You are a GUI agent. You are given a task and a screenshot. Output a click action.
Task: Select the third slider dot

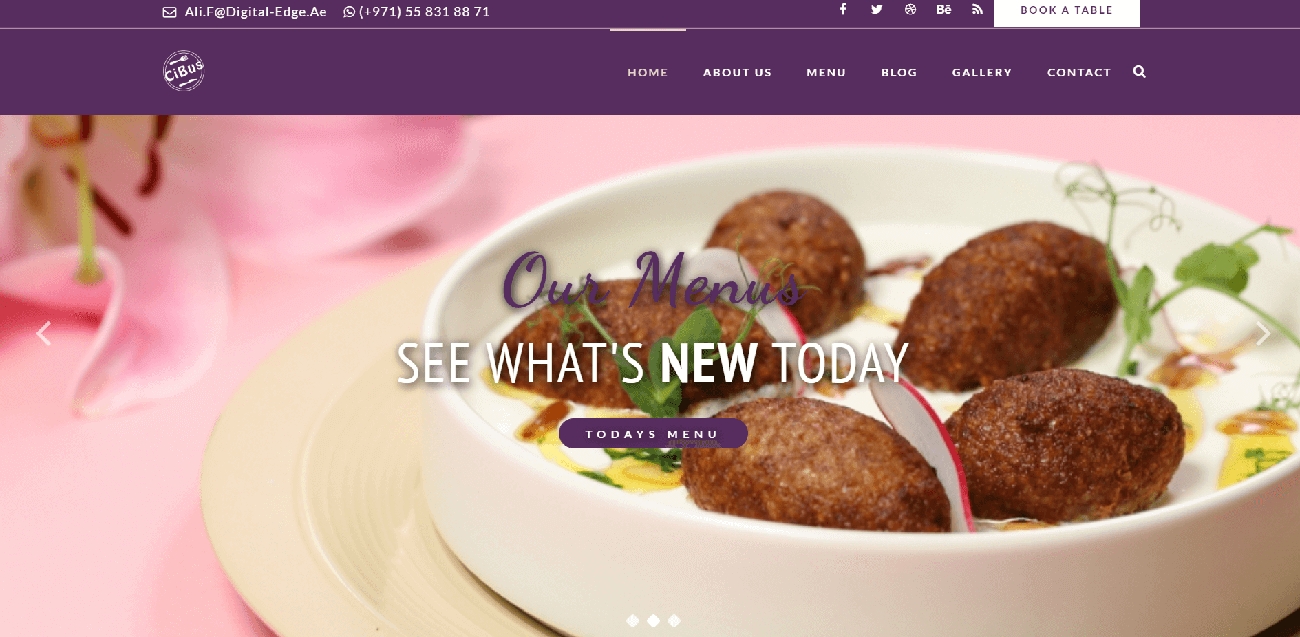674,621
